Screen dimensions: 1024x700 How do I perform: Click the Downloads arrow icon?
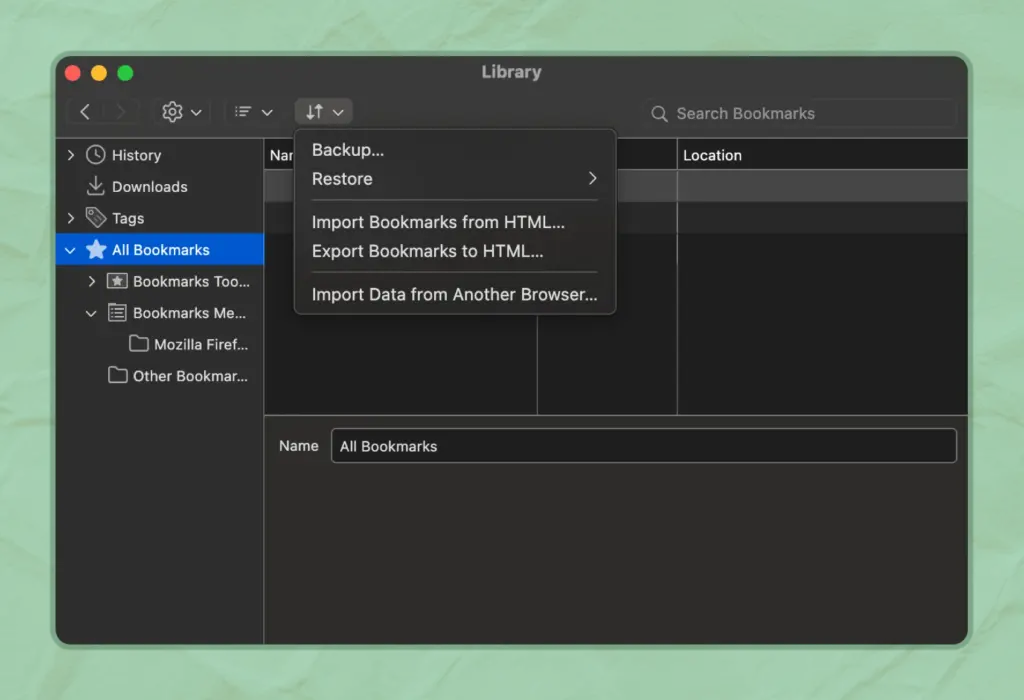(x=95, y=186)
